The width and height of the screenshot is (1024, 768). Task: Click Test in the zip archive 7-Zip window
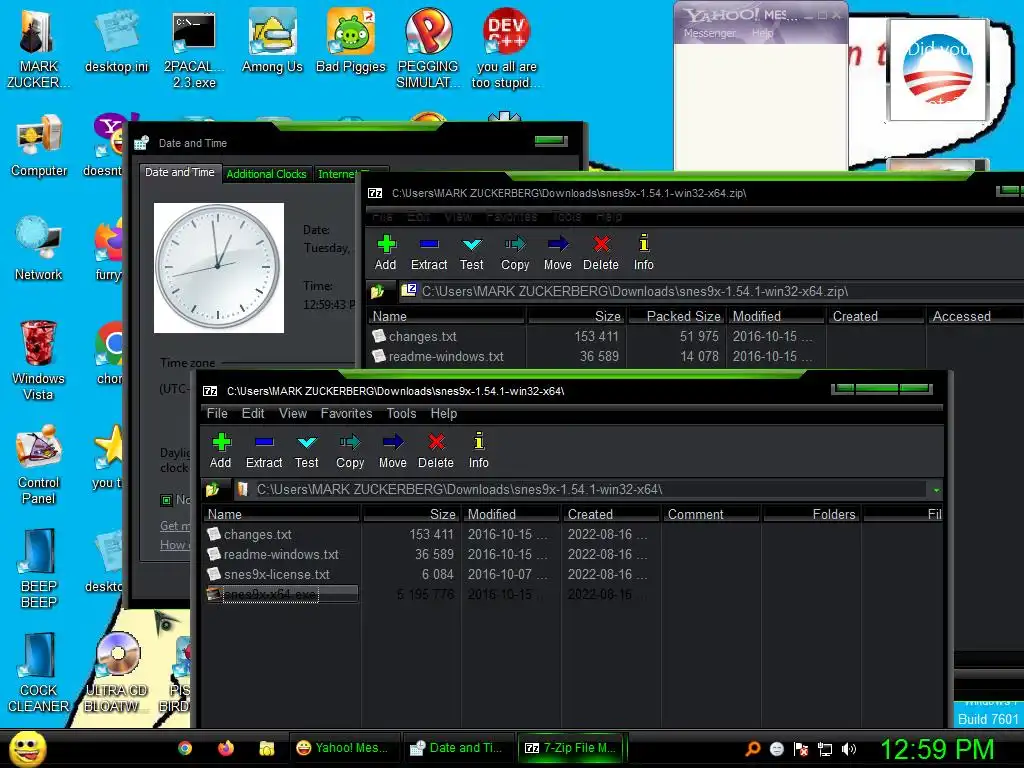[x=472, y=253]
